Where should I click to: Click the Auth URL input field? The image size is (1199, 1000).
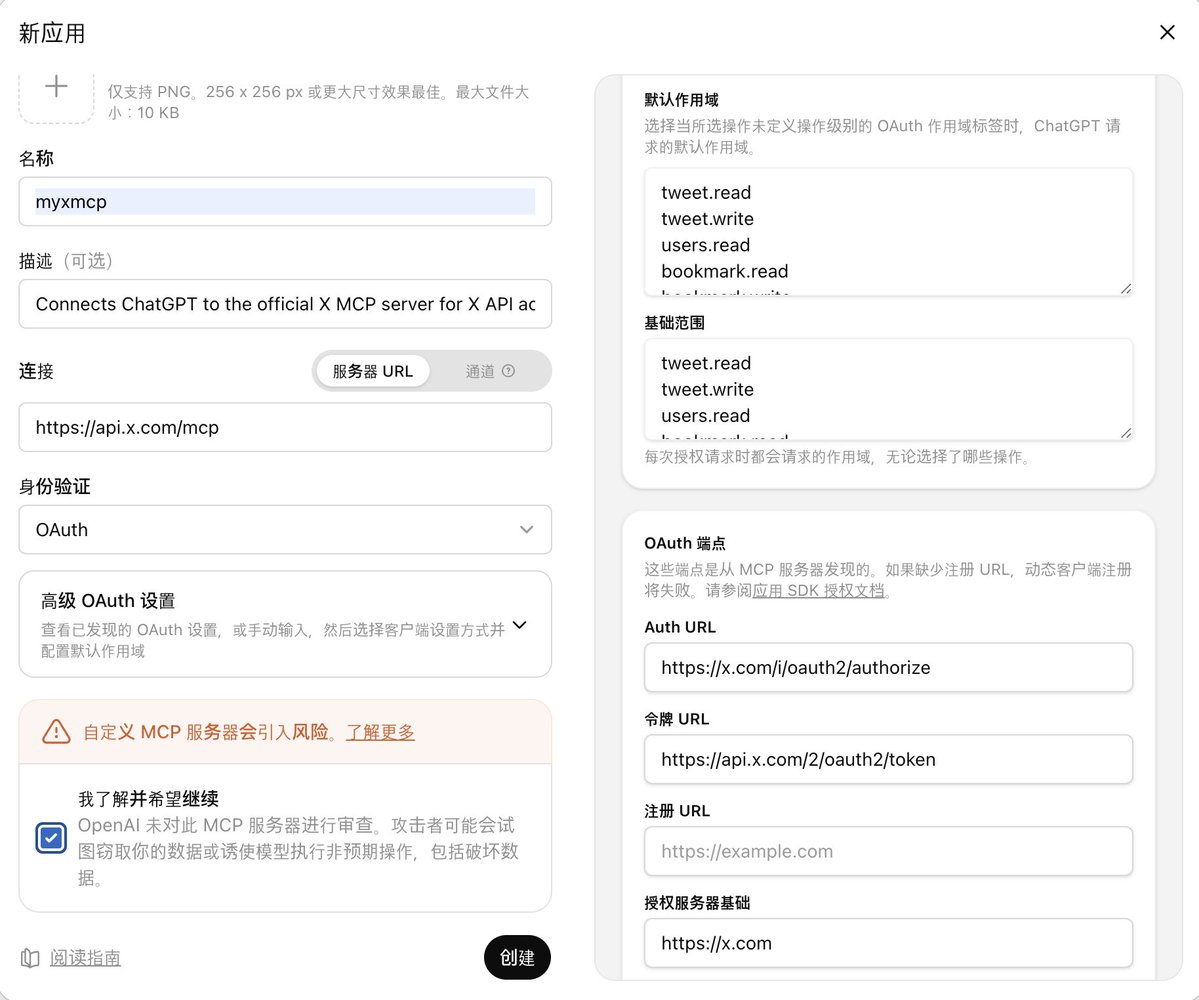[x=889, y=667]
